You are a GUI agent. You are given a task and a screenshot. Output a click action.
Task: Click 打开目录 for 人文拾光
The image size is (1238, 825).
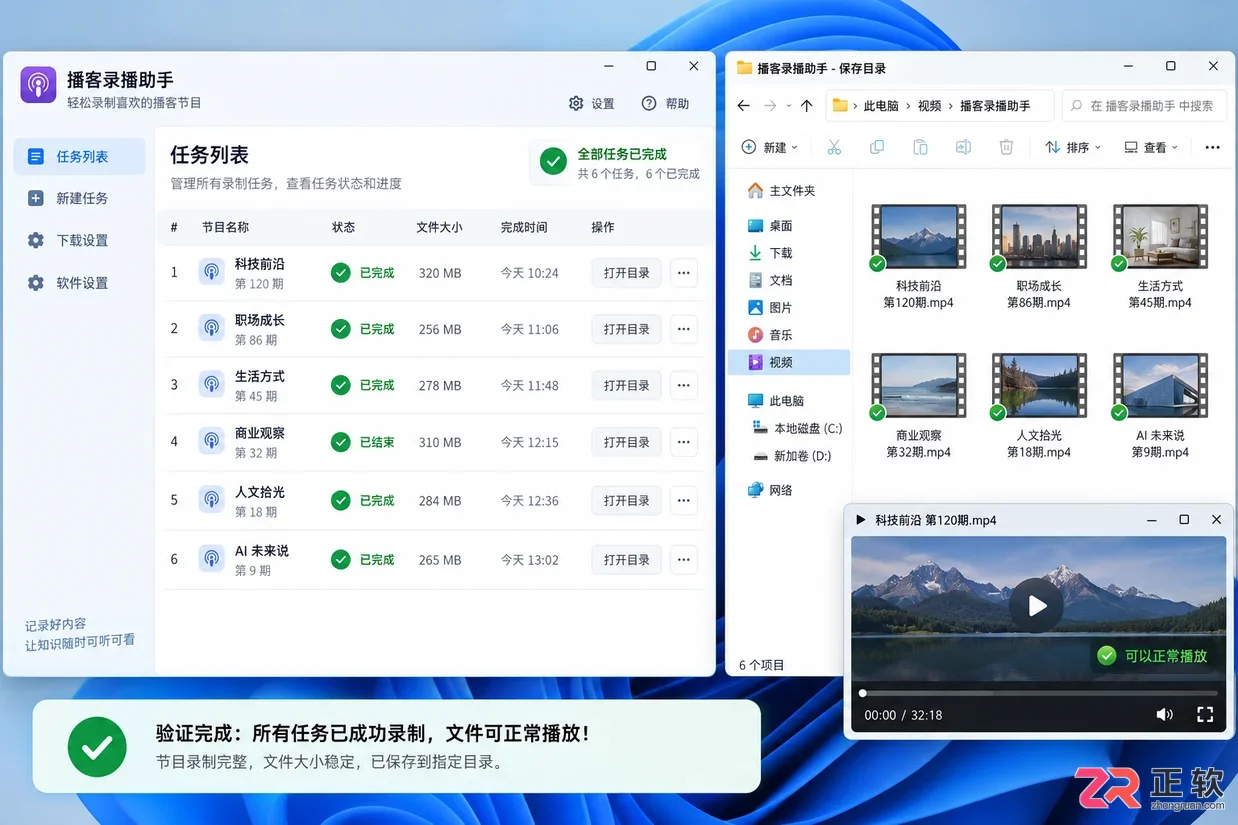coord(626,500)
